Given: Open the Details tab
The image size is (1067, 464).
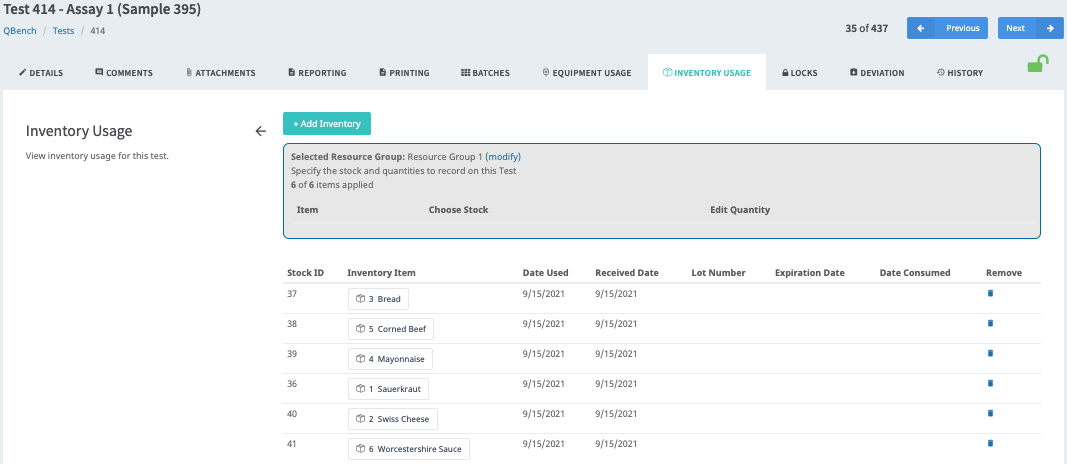Looking at the screenshot, I should click(x=41, y=73).
